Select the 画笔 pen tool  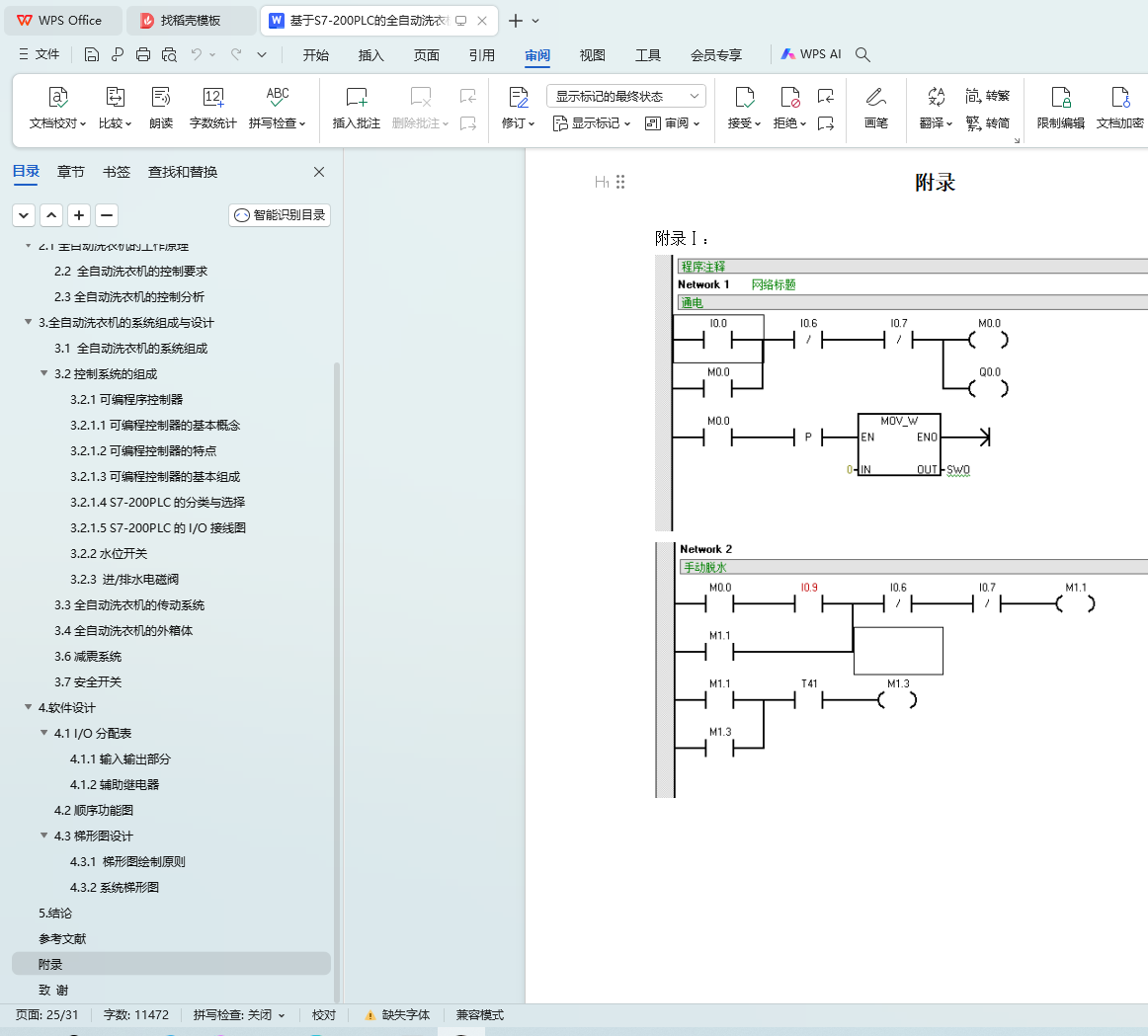click(x=876, y=108)
